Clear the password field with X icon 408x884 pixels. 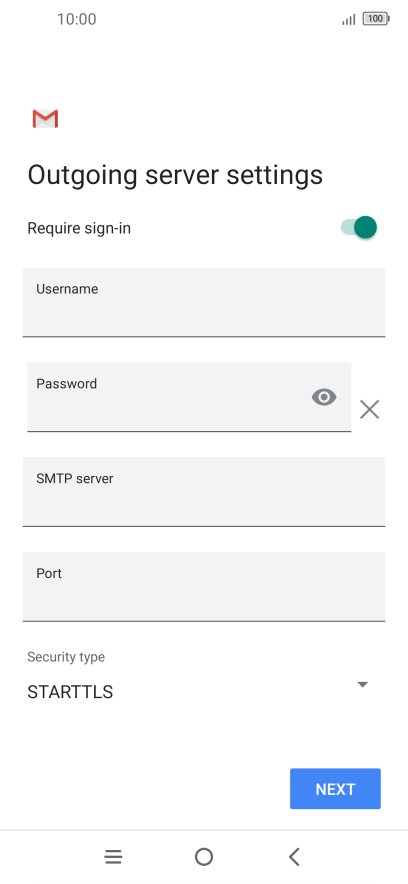click(x=370, y=409)
